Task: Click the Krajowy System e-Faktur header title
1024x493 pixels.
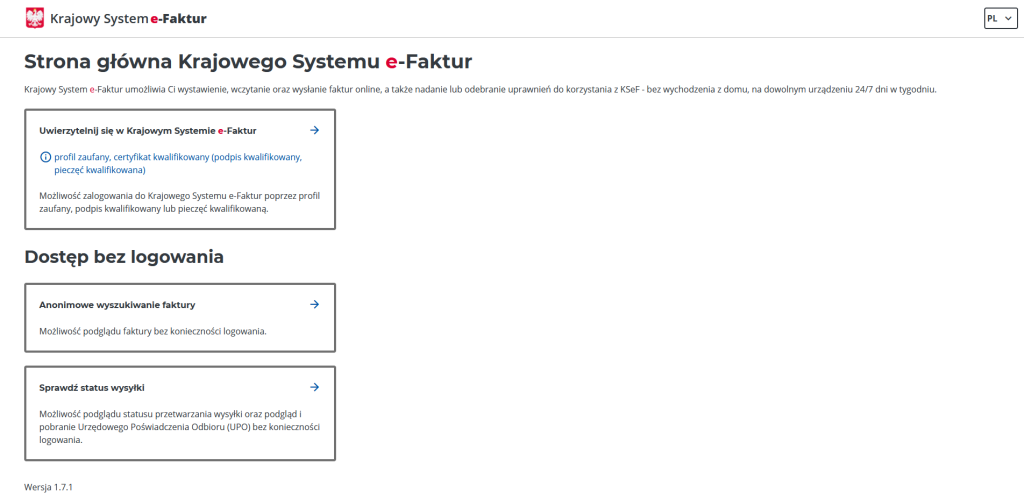Action: coord(128,19)
